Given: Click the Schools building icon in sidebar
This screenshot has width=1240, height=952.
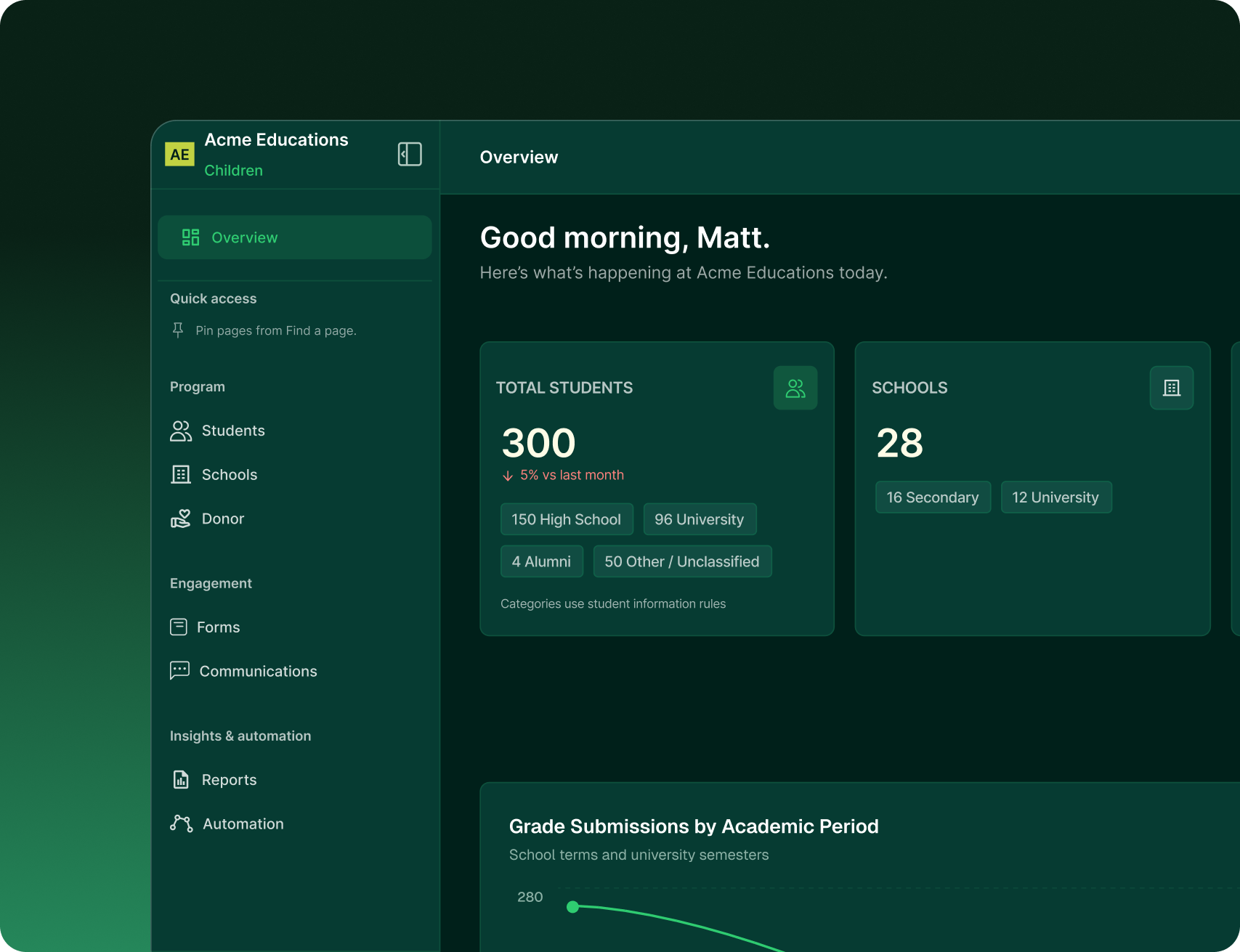Looking at the screenshot, I should pyautogui.click(x=181, y=475).
